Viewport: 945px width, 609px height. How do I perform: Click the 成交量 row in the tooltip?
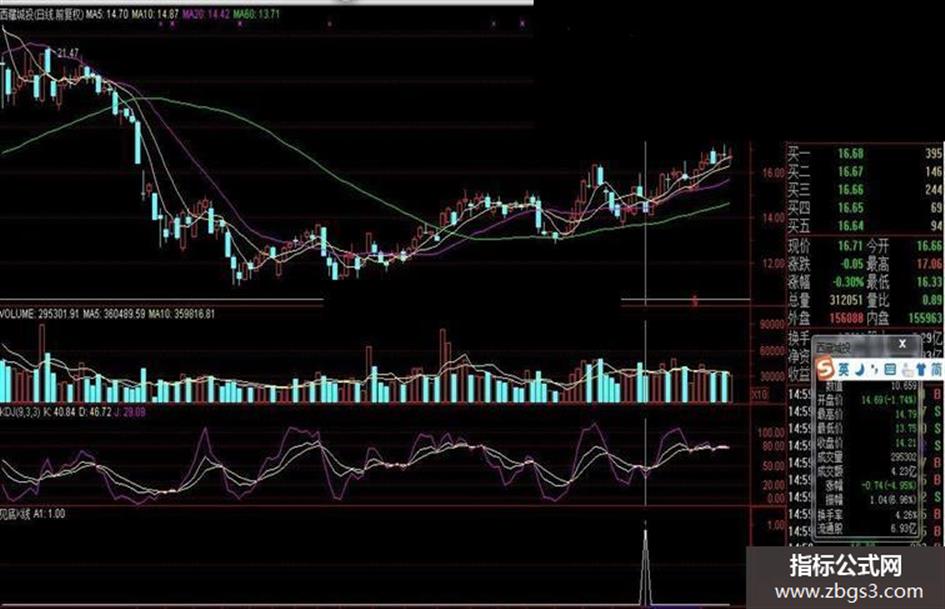point(867,457)
